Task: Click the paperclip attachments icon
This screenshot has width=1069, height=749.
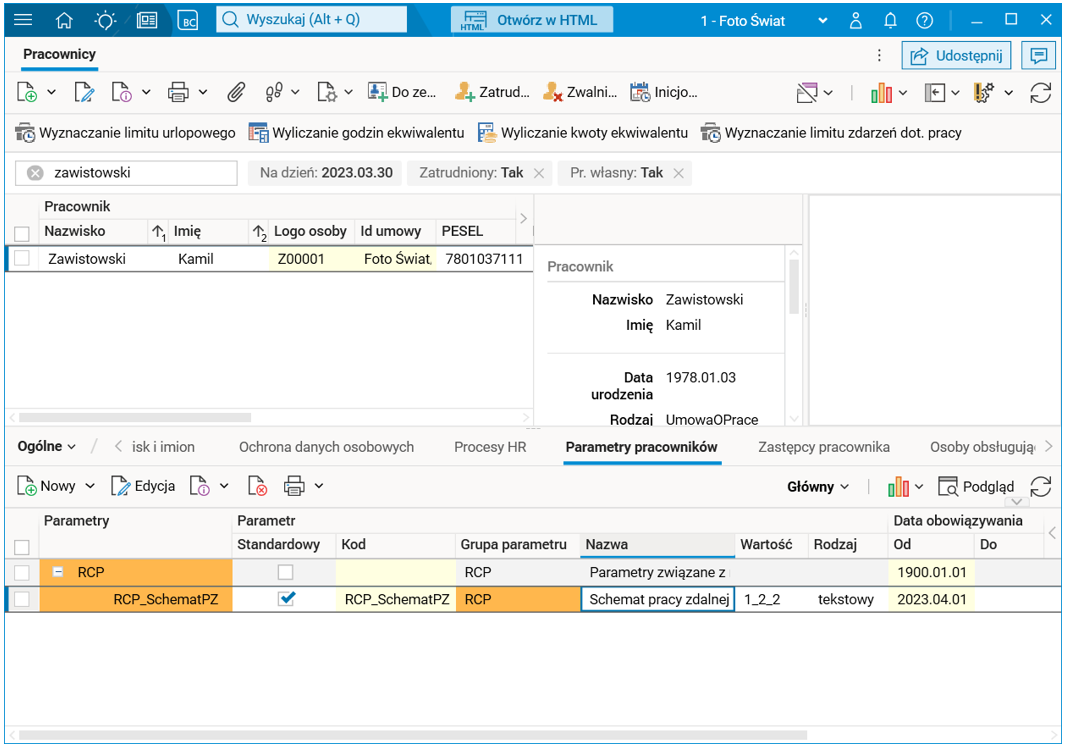Action: 236,92
